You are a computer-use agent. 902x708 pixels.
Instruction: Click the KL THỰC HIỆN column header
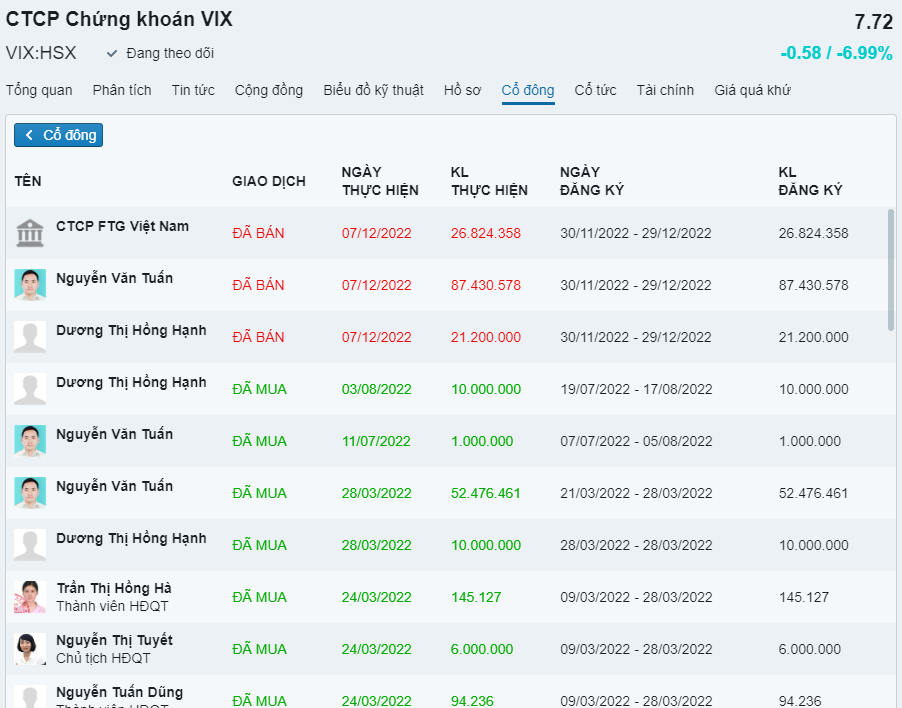coord(489,181)
